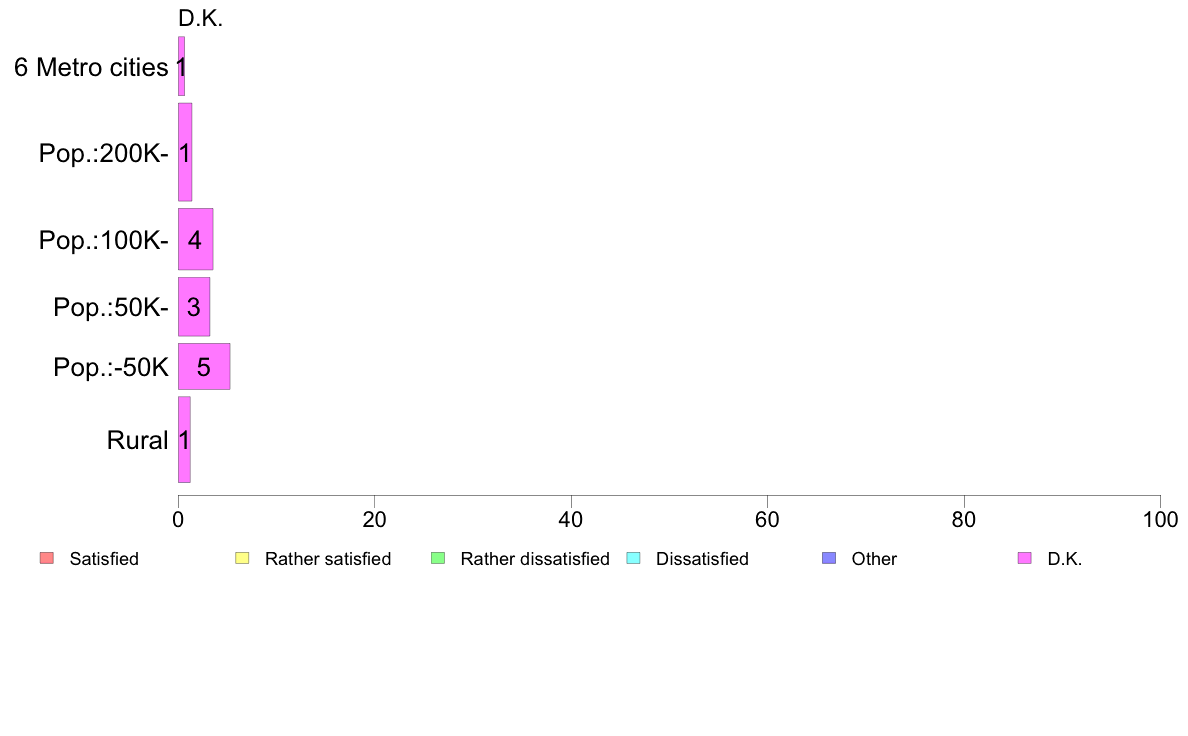Viewport: 1188px width, 736px height.
Task: Click the Pop.:-50K axis label
Action: pyautogui.click(x=111, y=368)
